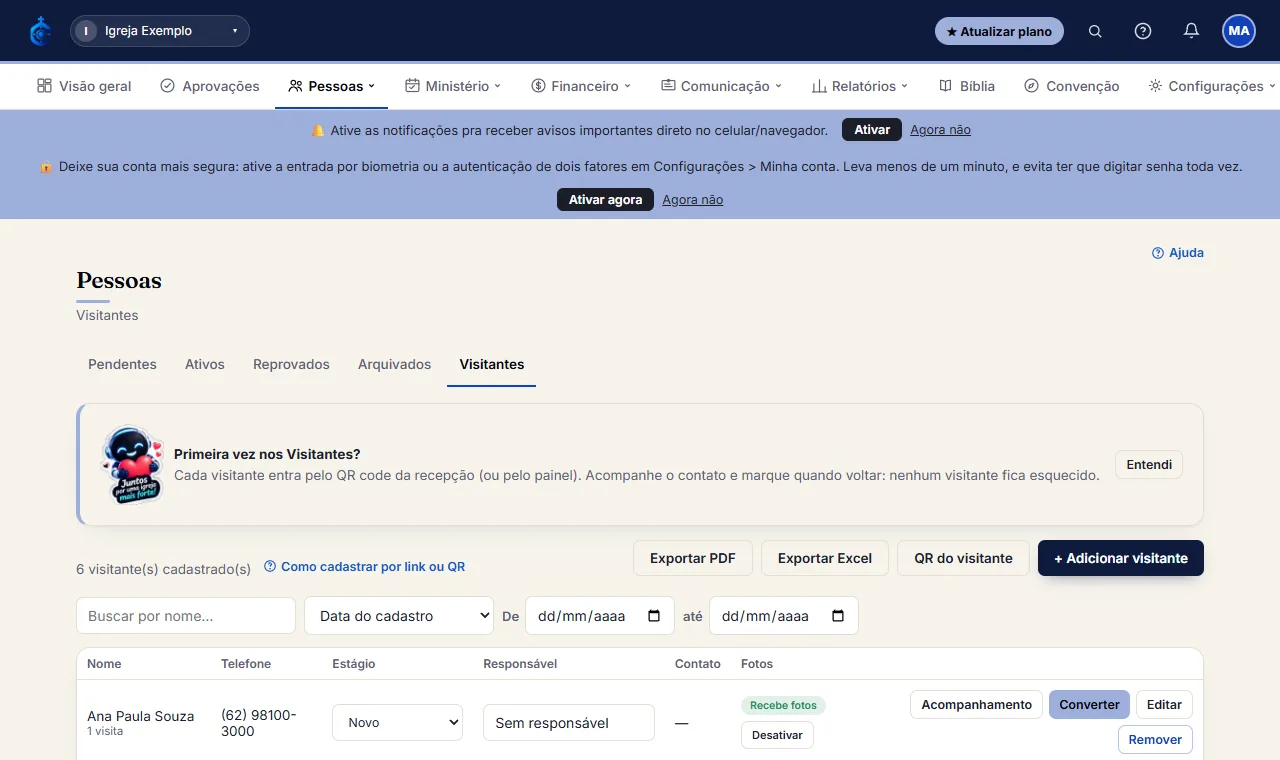The height and width of the screenshot is (760, 1280).
Task: Click the Atualizar plano button
Action: [999, 31]
